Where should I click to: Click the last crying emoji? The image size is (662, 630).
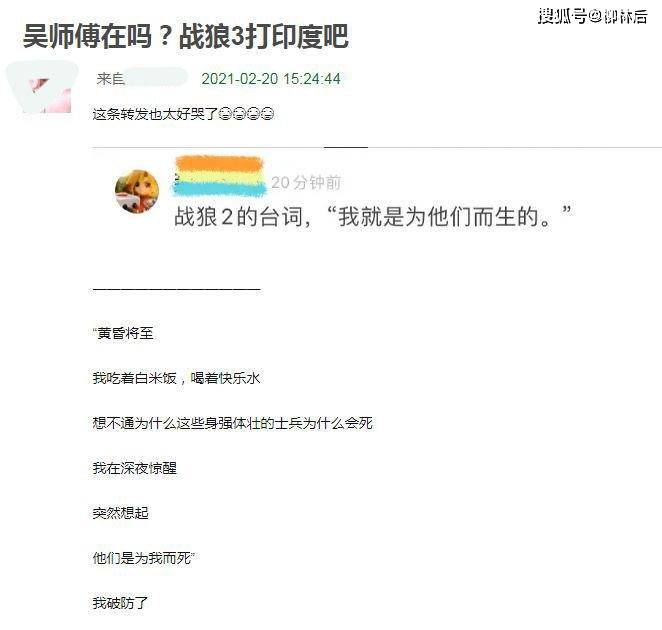coord(267,114)
